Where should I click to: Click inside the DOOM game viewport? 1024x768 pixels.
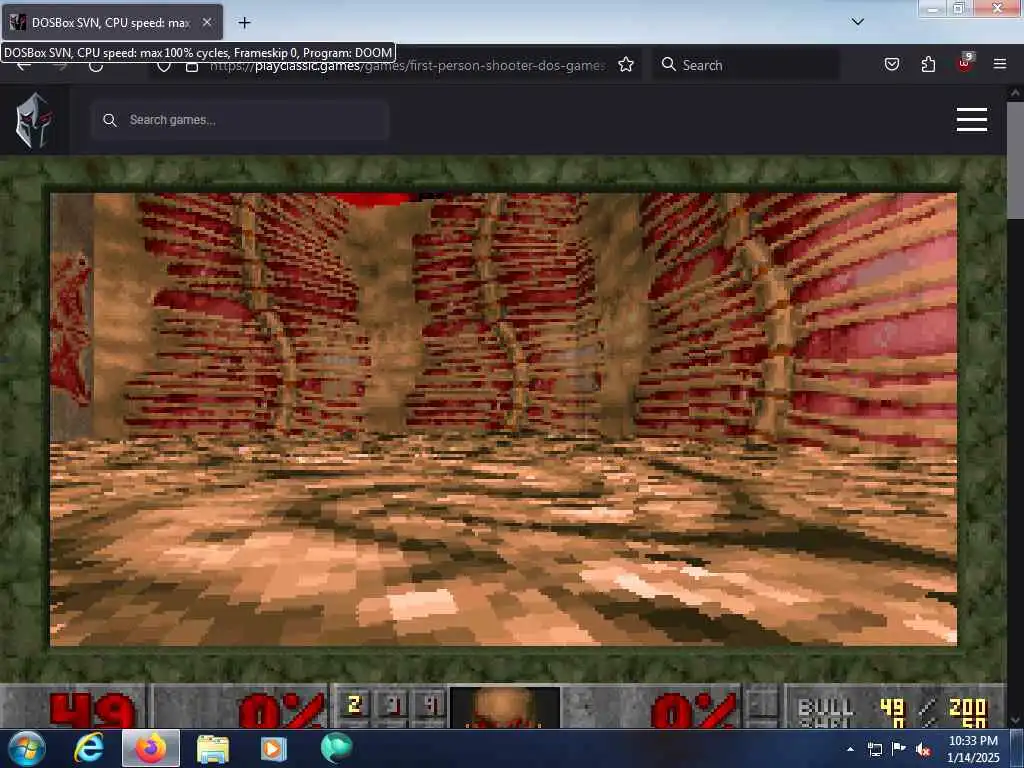[504, 419]
